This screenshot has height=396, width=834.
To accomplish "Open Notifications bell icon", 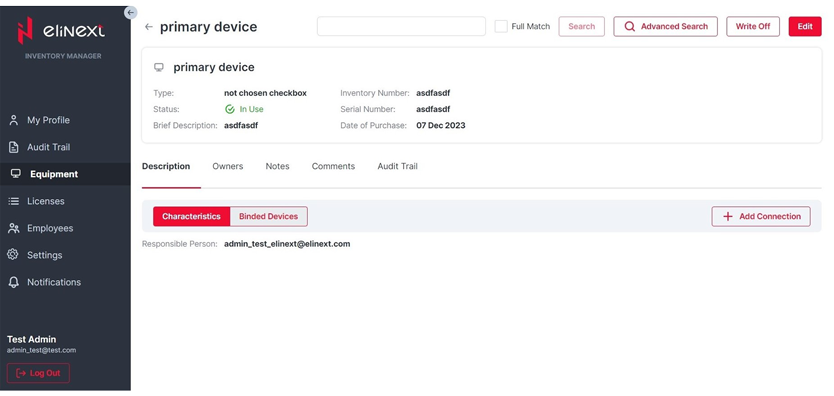I will point(14,282).
